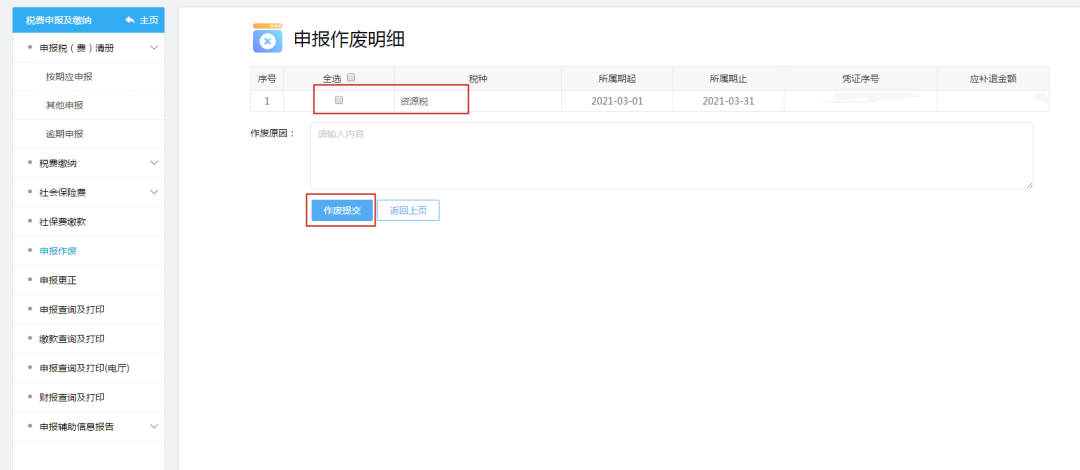Open 申报辅助信息报告 menu item

76,427
